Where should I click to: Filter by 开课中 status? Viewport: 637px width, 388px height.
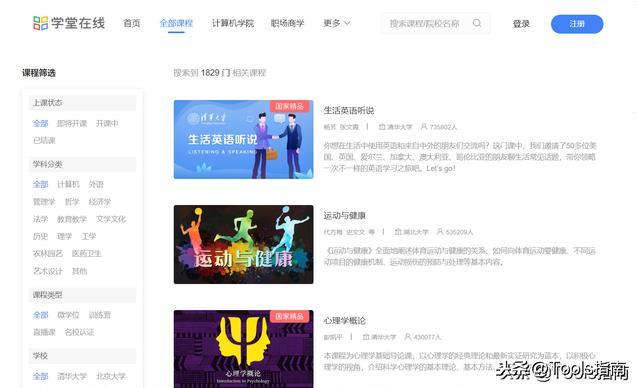tap(107, 123)
